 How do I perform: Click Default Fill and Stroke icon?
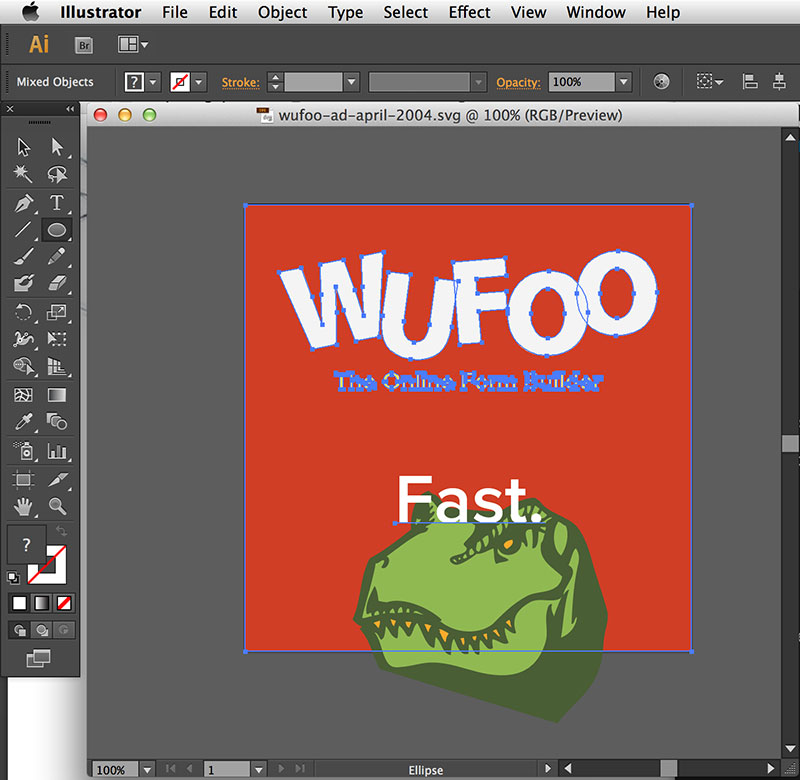click(x=13, y=577)
